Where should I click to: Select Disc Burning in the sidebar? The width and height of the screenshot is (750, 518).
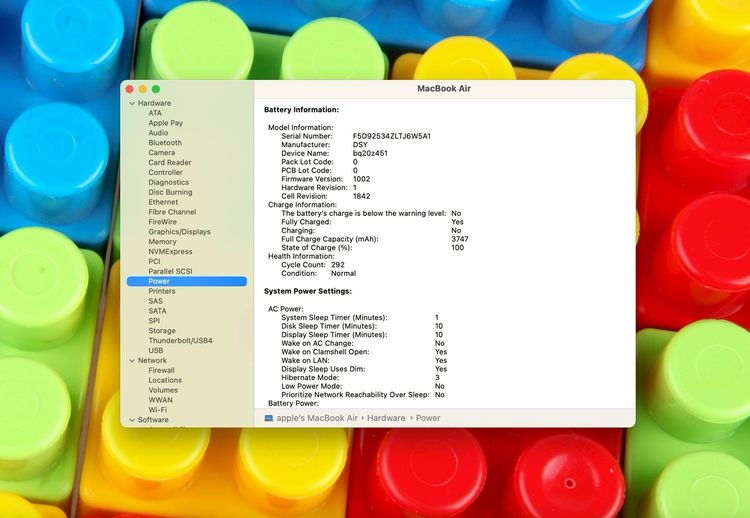coord(170,192)
